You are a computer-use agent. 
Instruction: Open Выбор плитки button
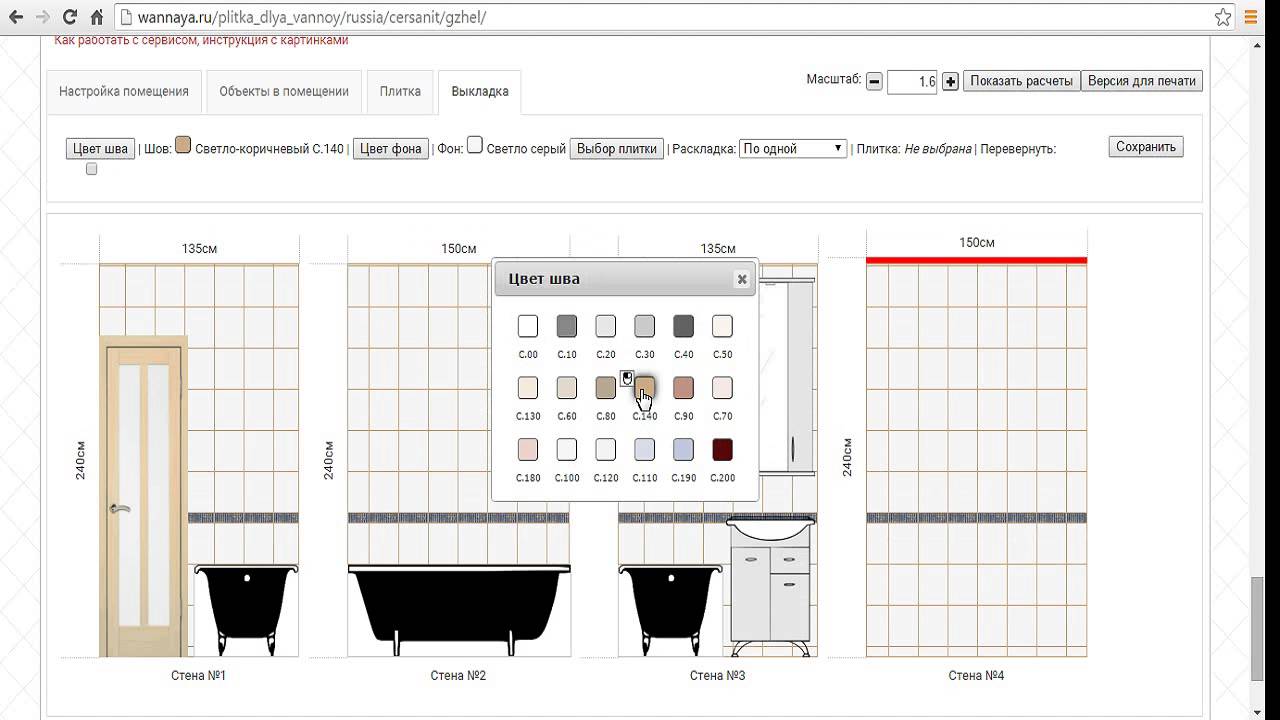(617, 149)
